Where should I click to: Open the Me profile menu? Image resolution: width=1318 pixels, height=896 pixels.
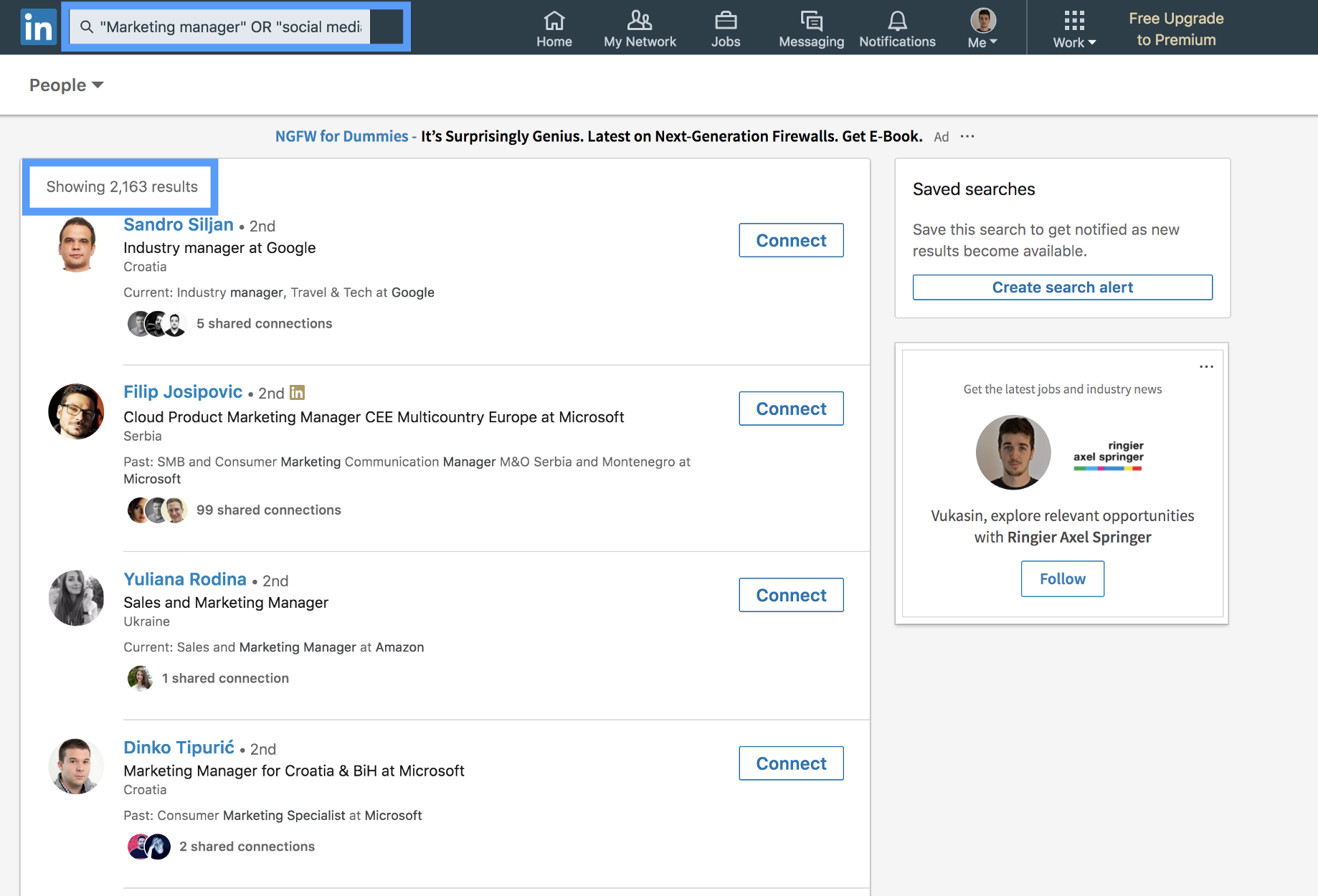coord(983,29)
